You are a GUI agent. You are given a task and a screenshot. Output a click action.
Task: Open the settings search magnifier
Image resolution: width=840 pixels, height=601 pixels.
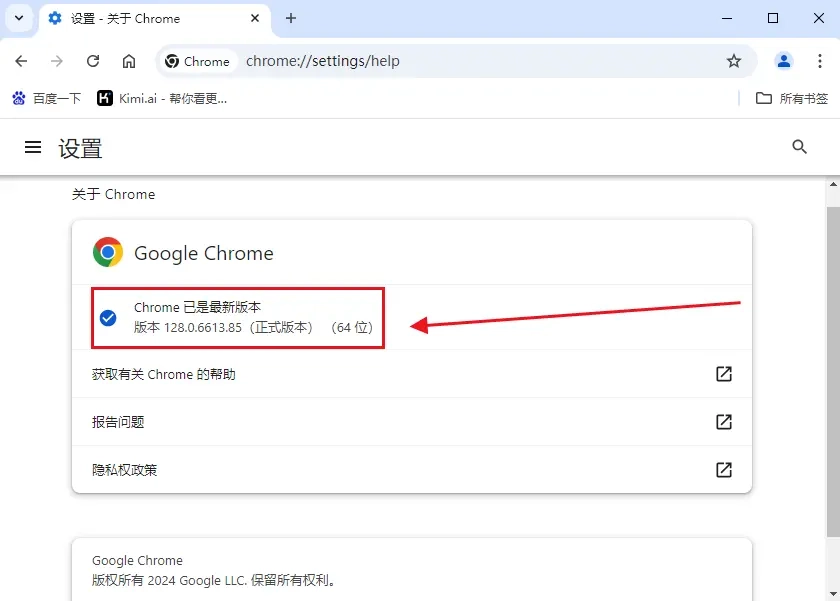click(x=799, y=146)
